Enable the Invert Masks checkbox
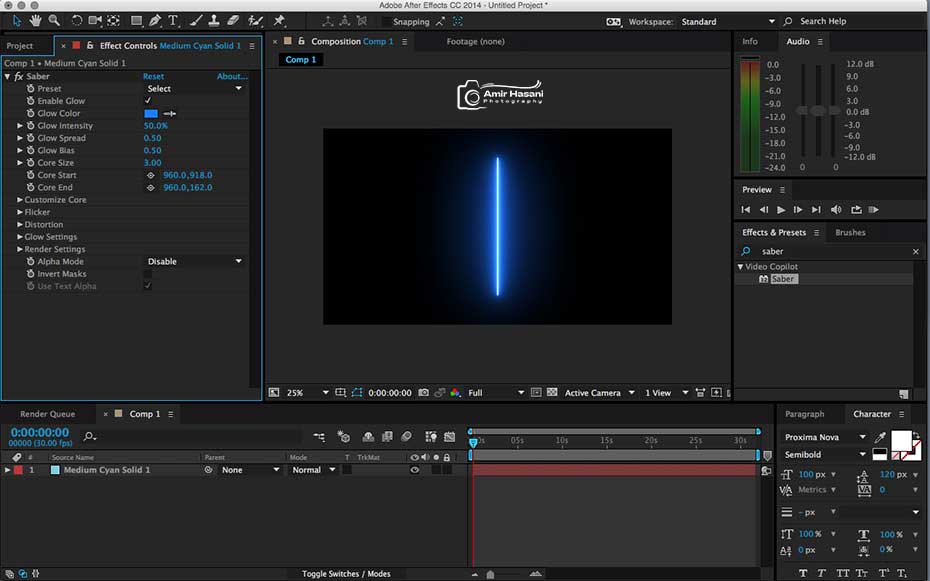This screenshot has width=930, height=581. 148,274
